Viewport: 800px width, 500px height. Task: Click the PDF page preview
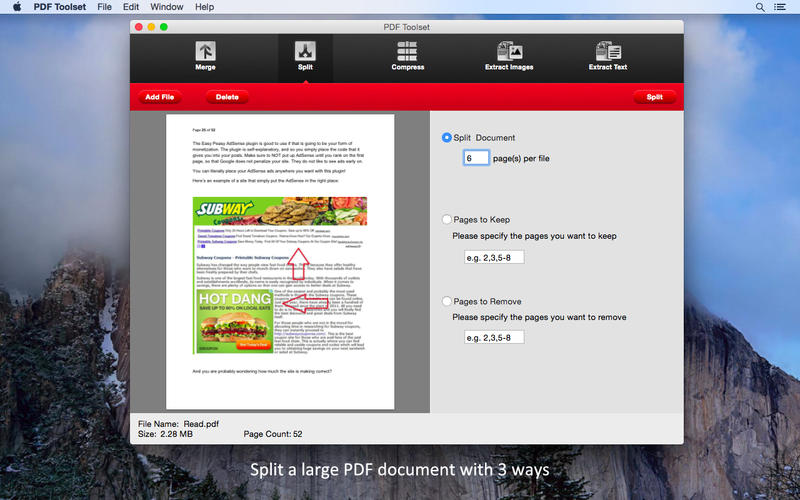coord(280,261)
